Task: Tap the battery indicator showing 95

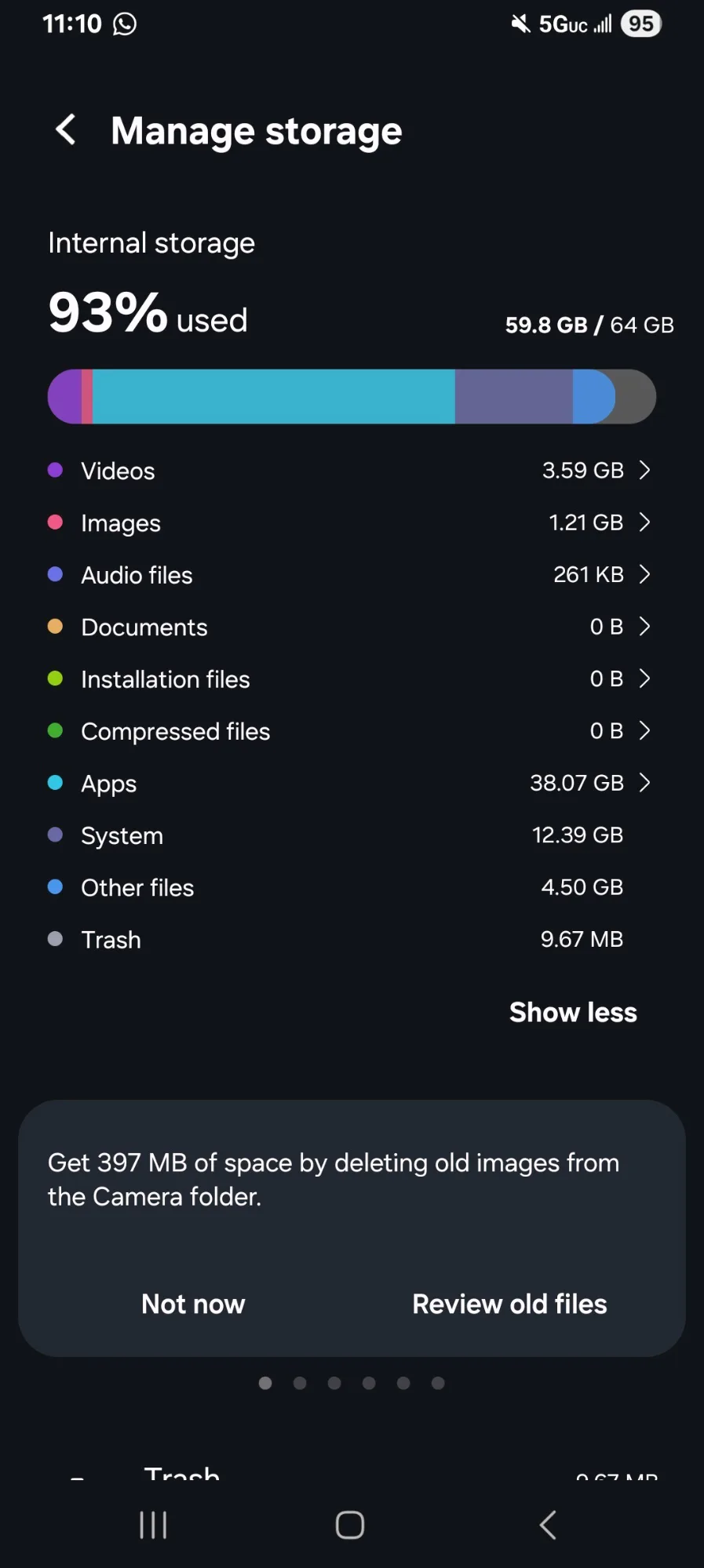Action: [x=640, y=24]
